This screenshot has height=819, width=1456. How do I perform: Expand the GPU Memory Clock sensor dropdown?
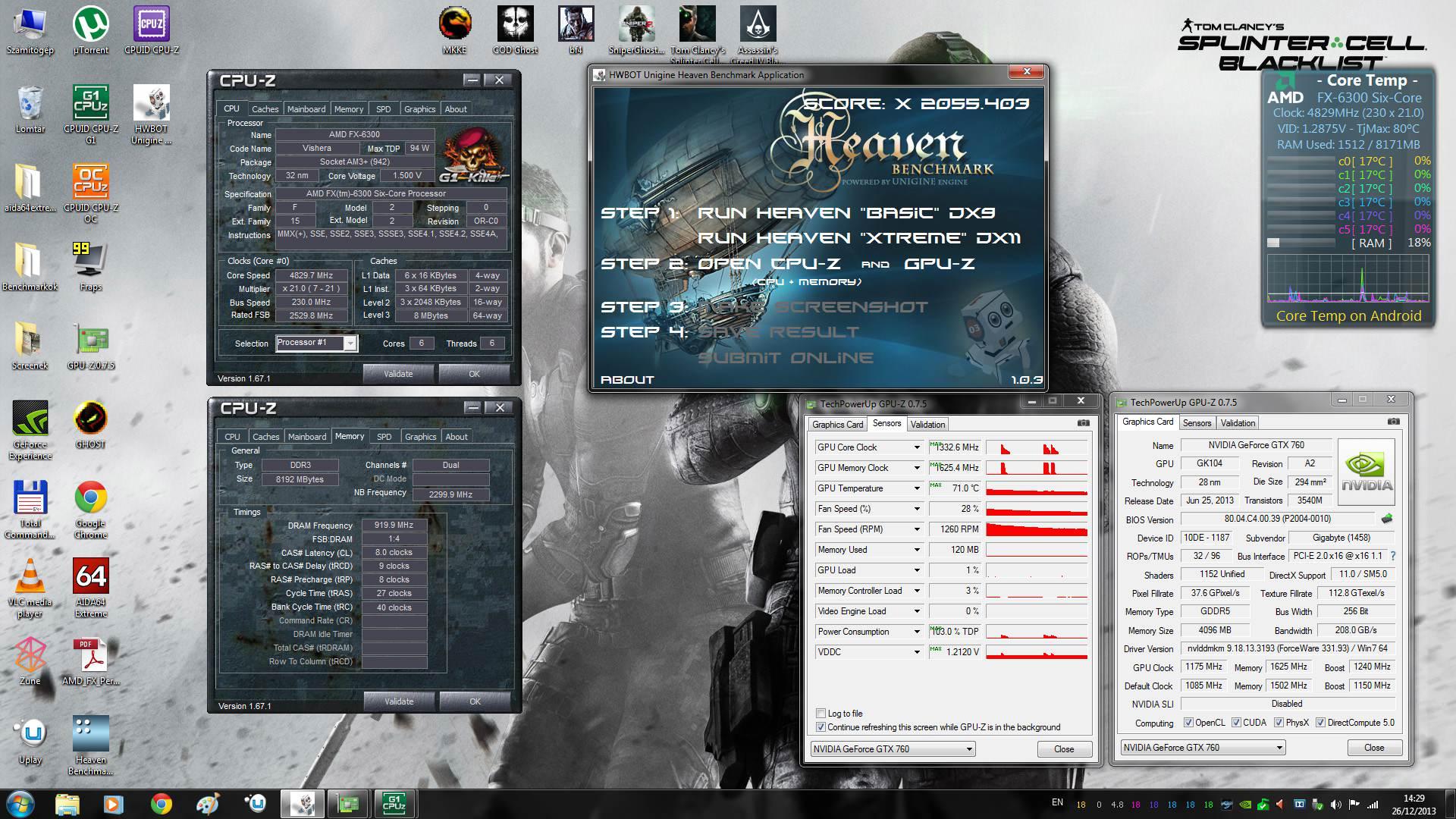[x=916, y=468]
